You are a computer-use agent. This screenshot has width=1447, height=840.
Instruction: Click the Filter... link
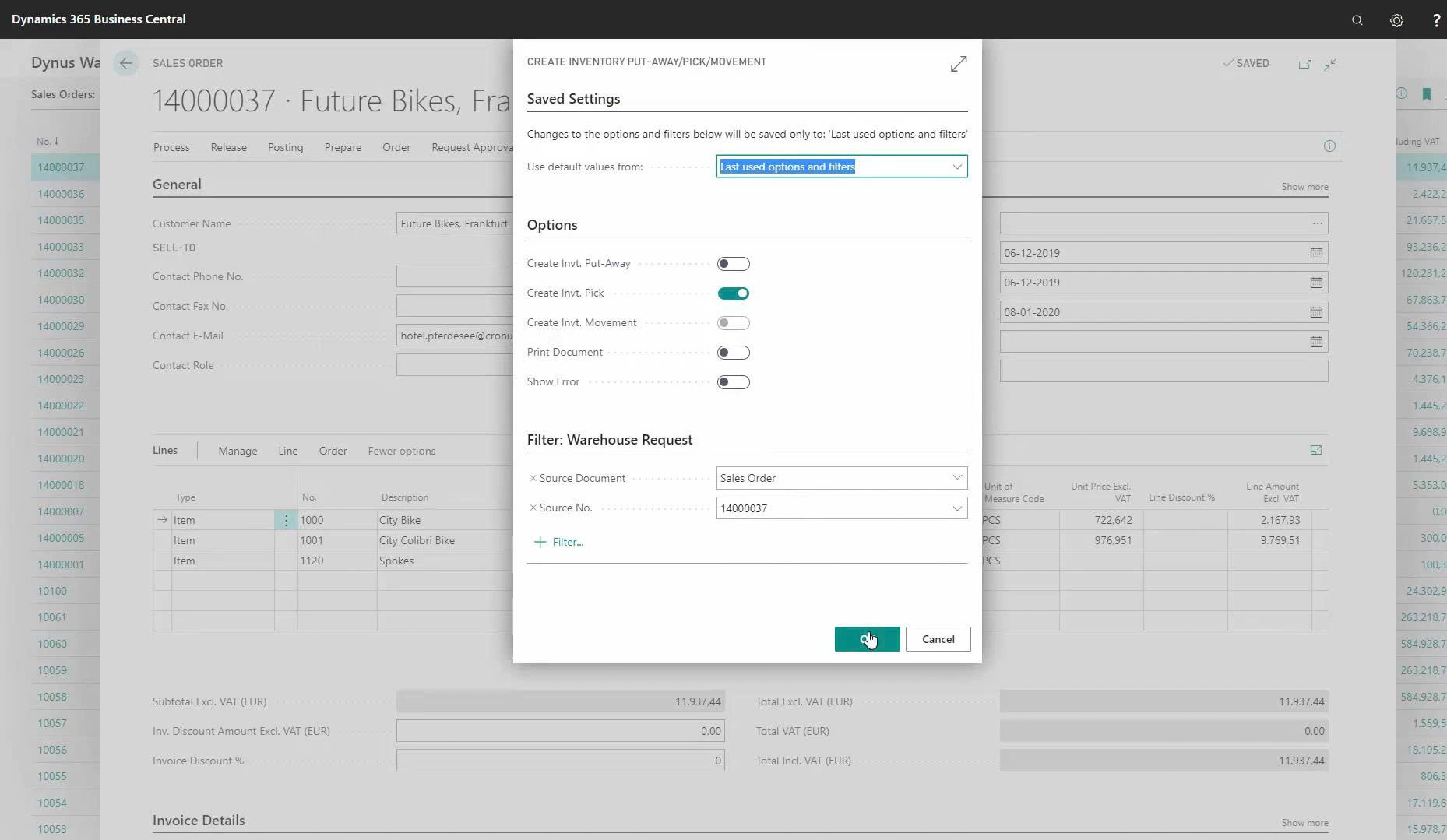coord(568,542)
